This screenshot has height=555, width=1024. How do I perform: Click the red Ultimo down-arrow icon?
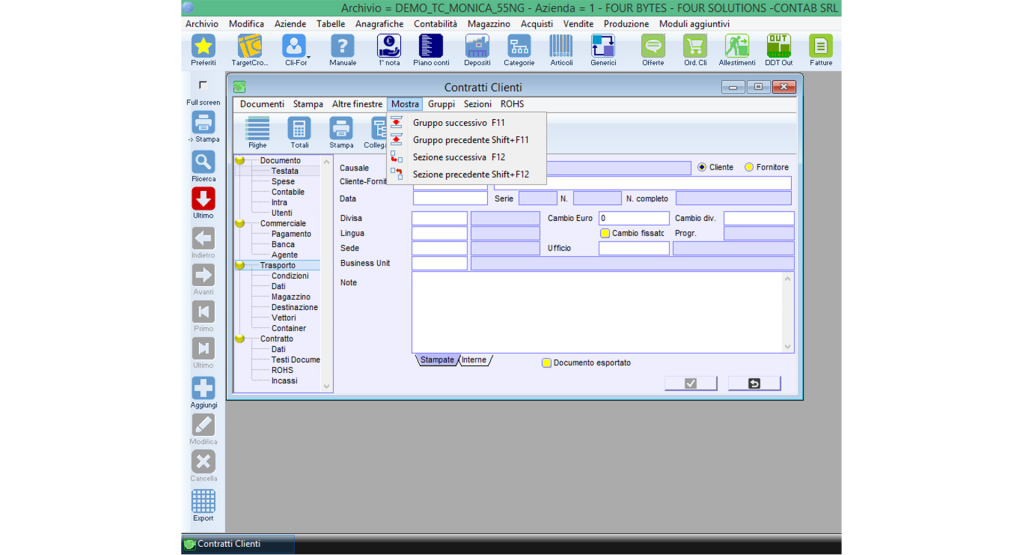(203, 199)
